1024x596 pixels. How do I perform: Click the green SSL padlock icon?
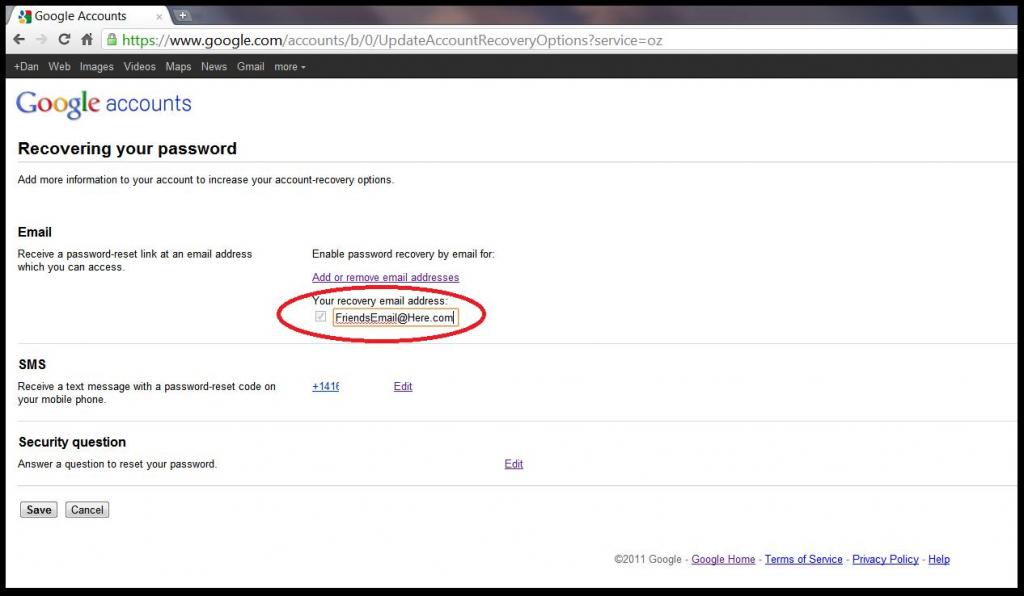pyautogui.click(x=112, y=39)
